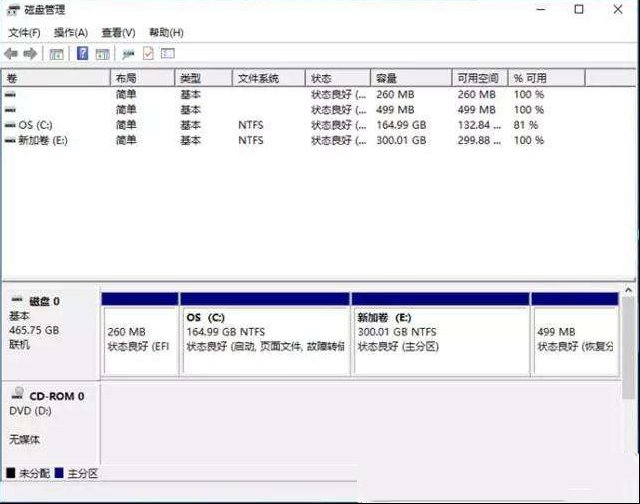
Task: Open the 操作(A) menu
Action: pyautogui.click(x=71, y=33)
